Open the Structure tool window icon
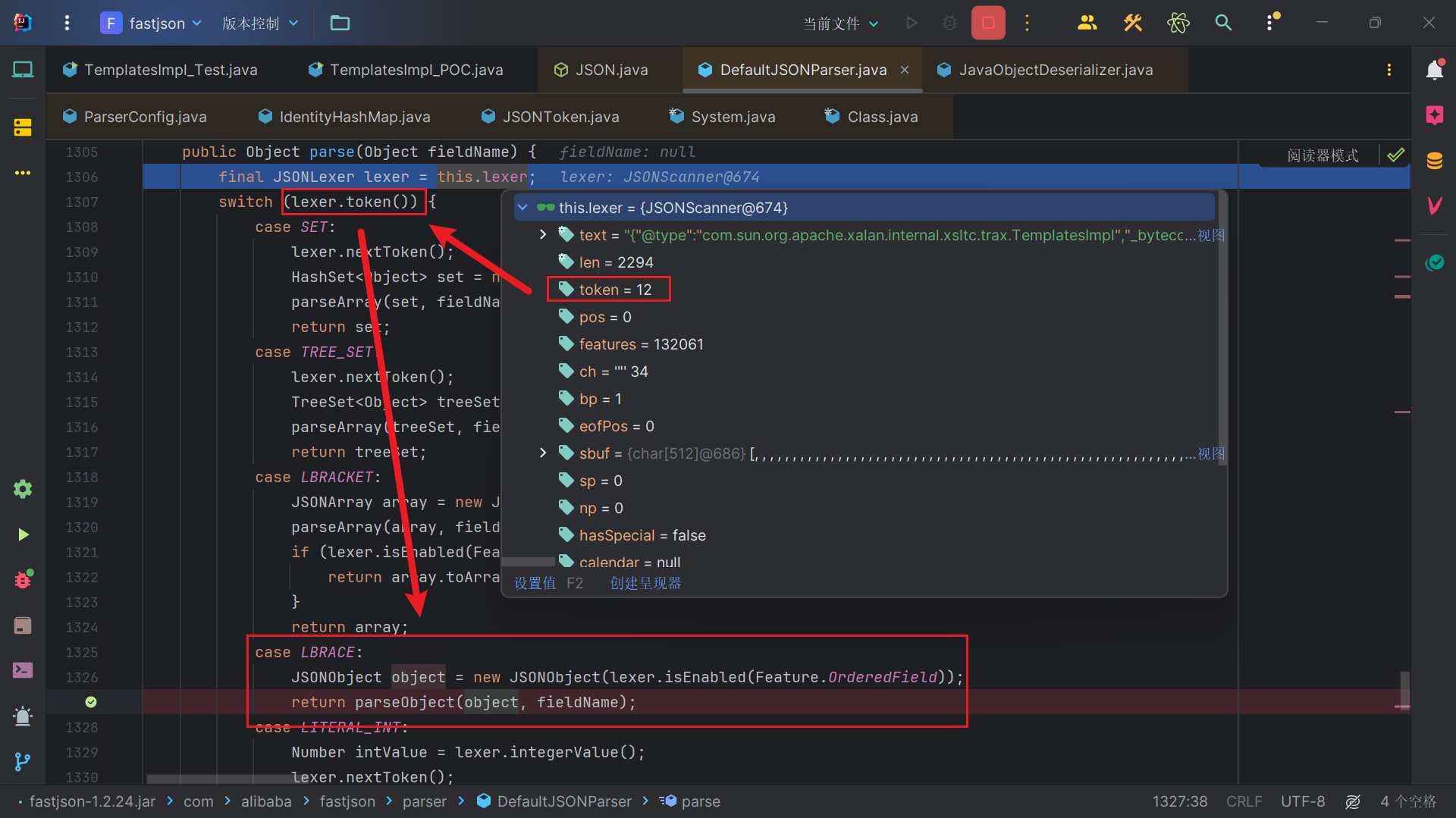This screenshot has height=818, width=1456. pyautogui.click(x=23, y=127)
